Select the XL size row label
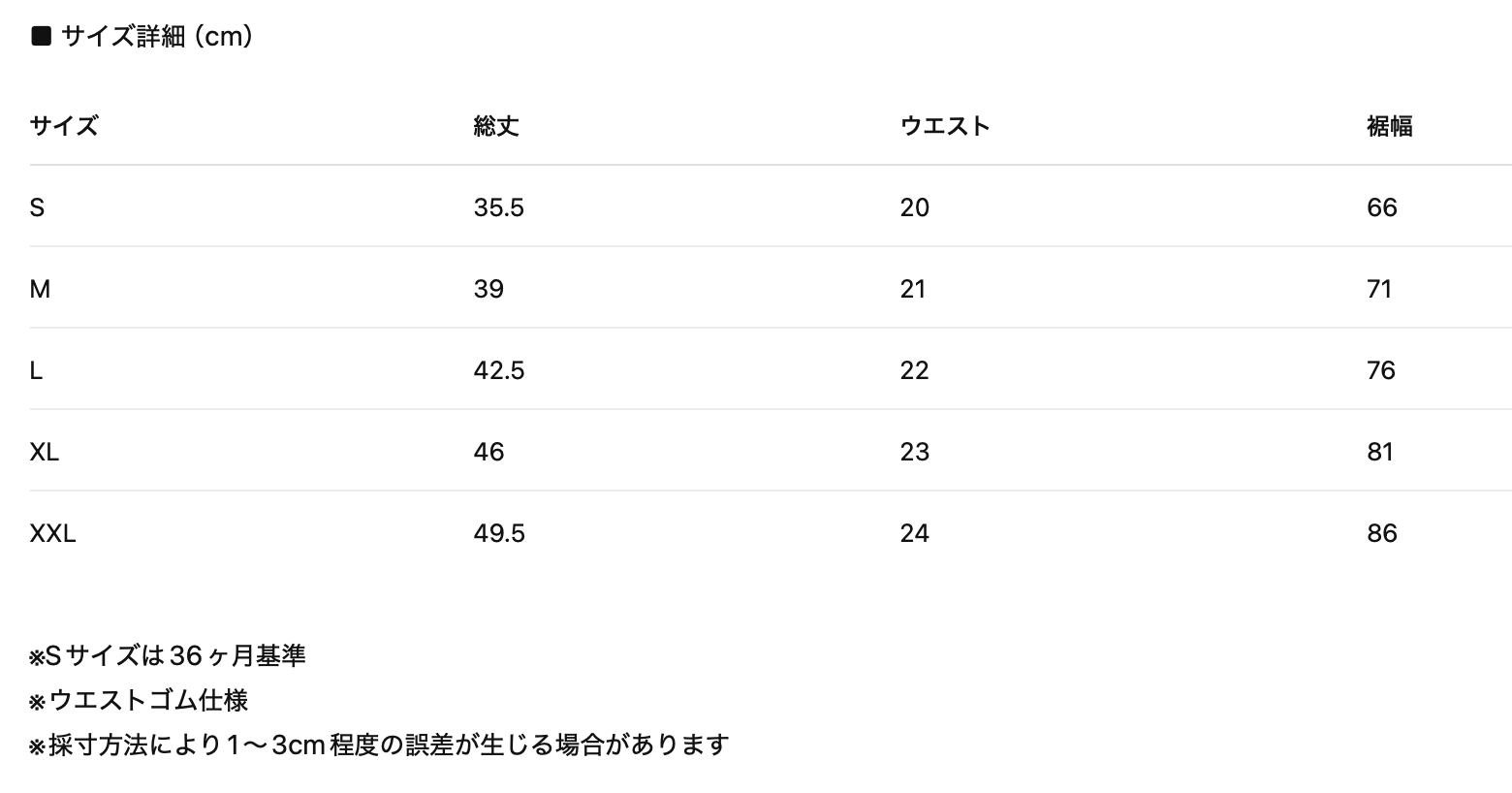1512x793 pixels. (x=45, y=452)
